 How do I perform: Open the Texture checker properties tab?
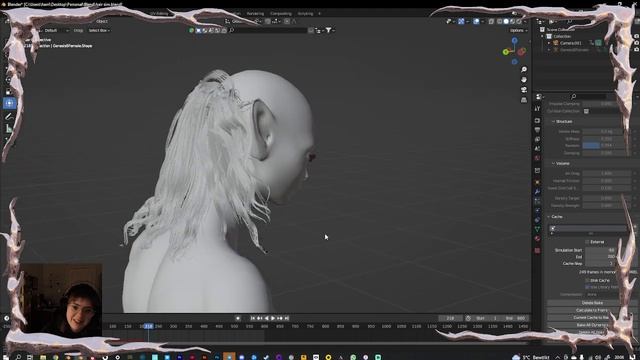537,250
